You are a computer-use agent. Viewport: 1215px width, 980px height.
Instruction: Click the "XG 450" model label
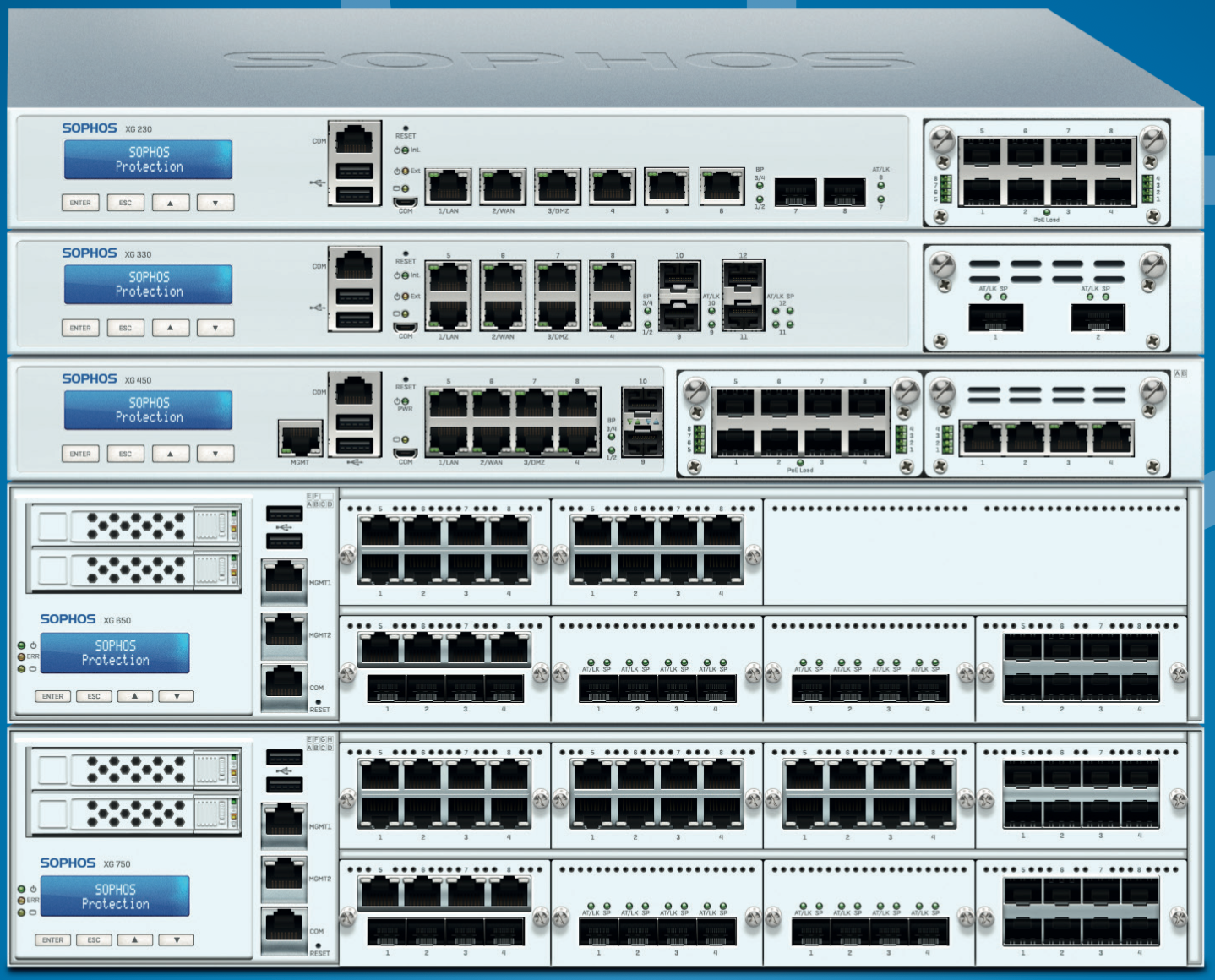tap(139, 380)
